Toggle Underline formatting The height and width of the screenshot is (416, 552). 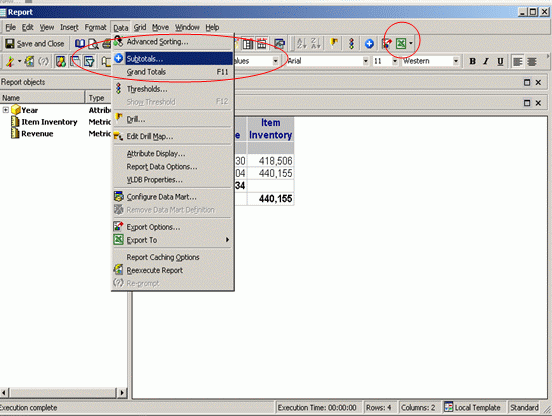click(500, 61)
